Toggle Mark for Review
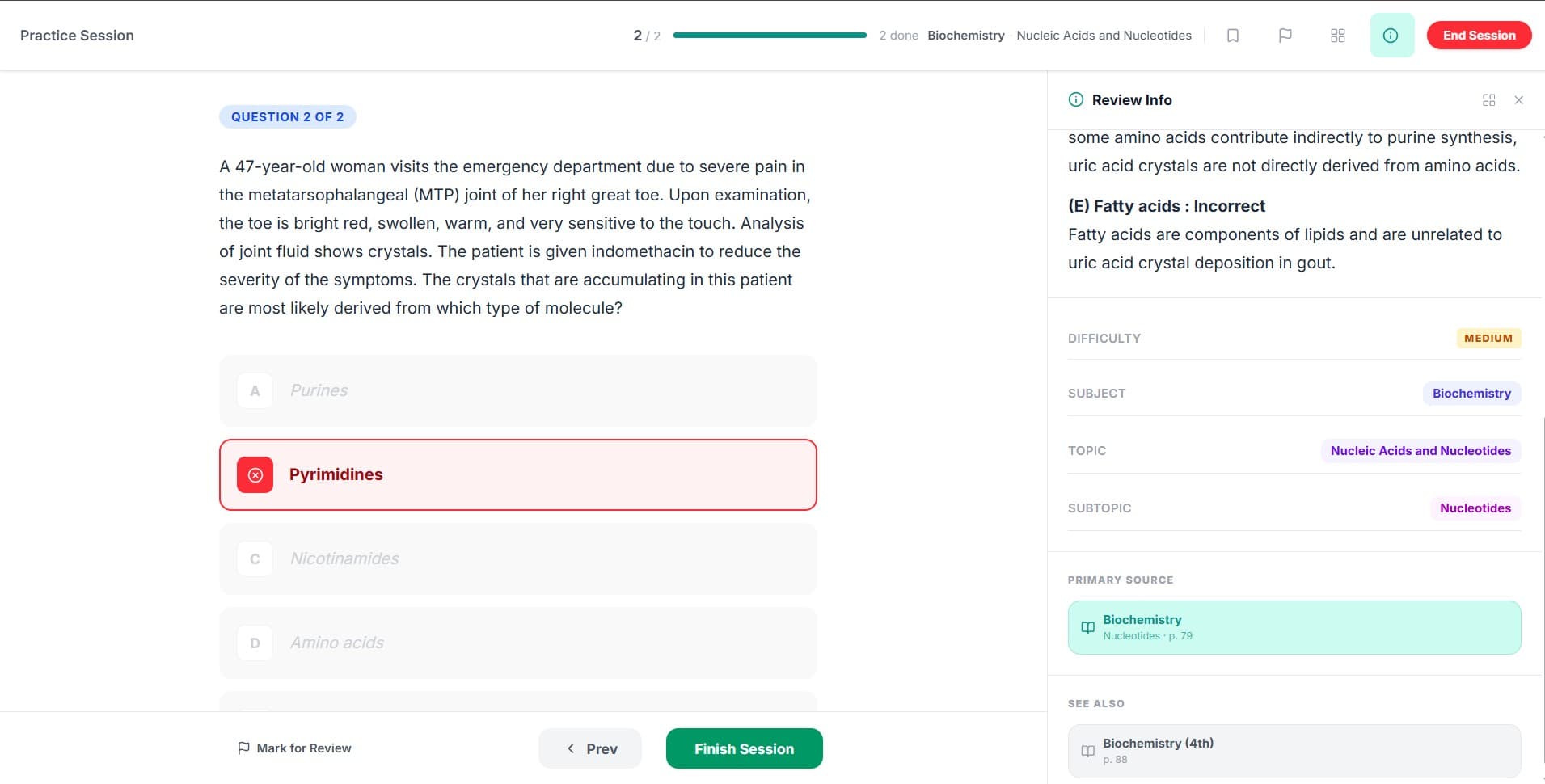Viewport: 1545px width, 784px height. coord(294,748)
